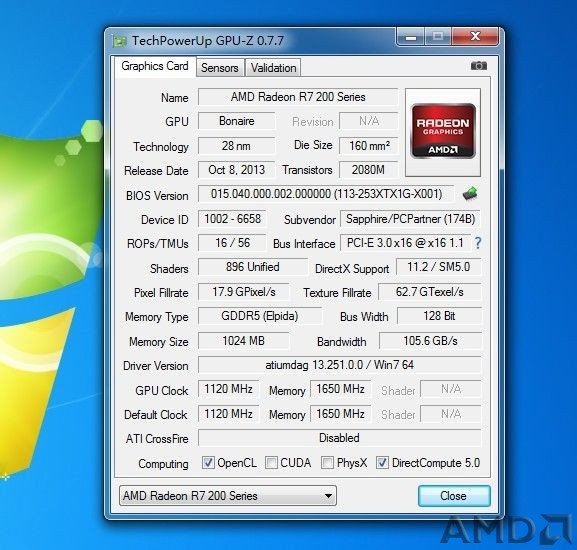The height and width of the screenshot is (550, 577).
Task: Click DirectX Support value 11.2 / SM5.0
Action: tap(439, 267)
